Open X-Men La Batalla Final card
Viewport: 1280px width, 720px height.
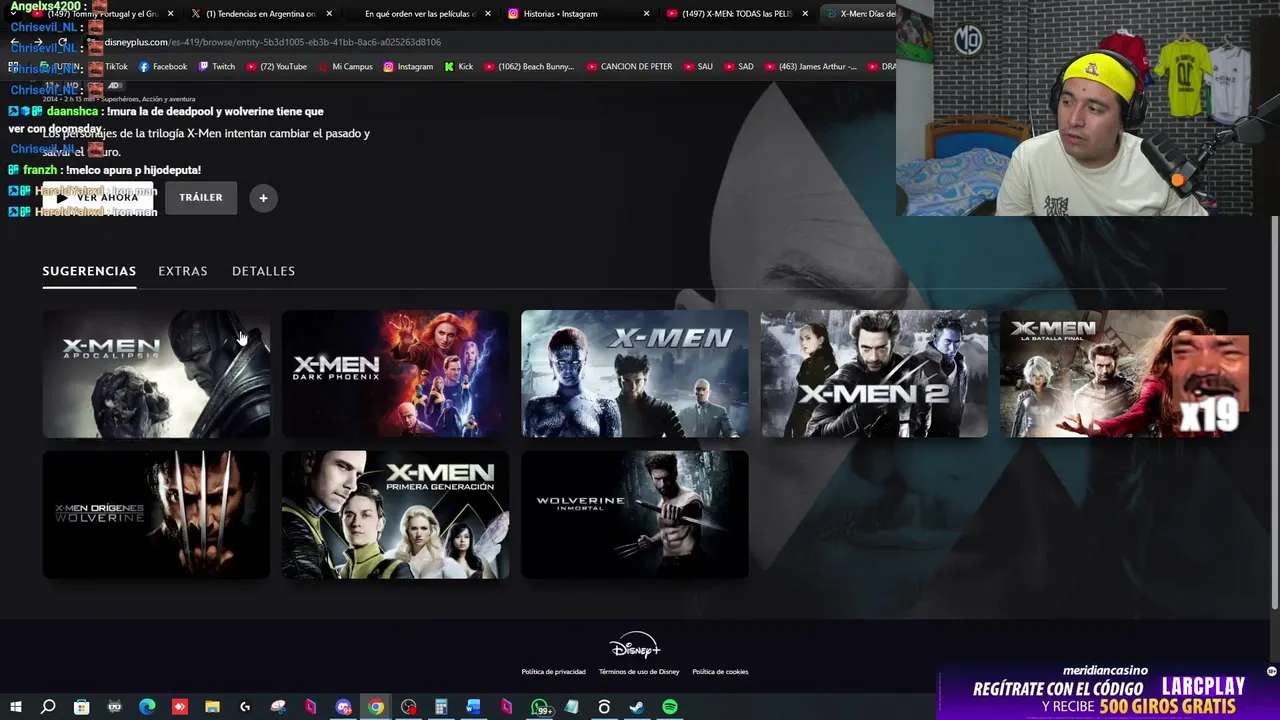click(x=1113, y=374)
